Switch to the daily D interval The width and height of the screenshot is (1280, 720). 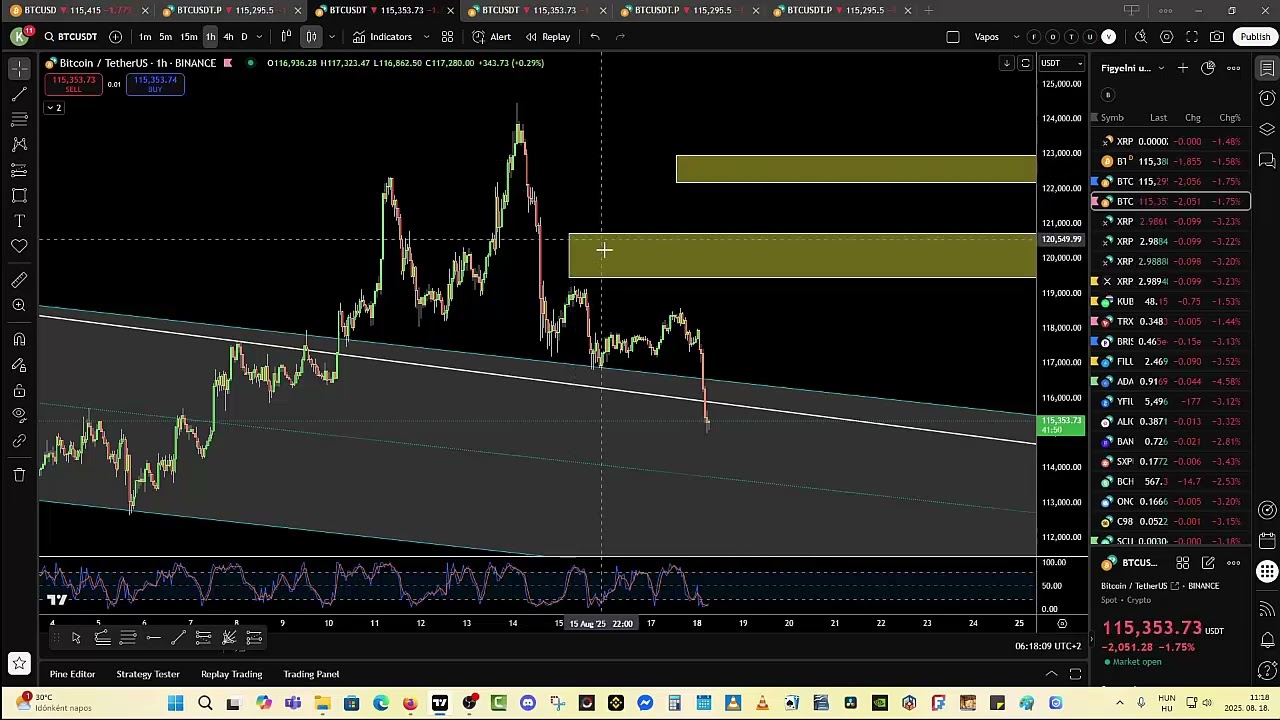244,37
